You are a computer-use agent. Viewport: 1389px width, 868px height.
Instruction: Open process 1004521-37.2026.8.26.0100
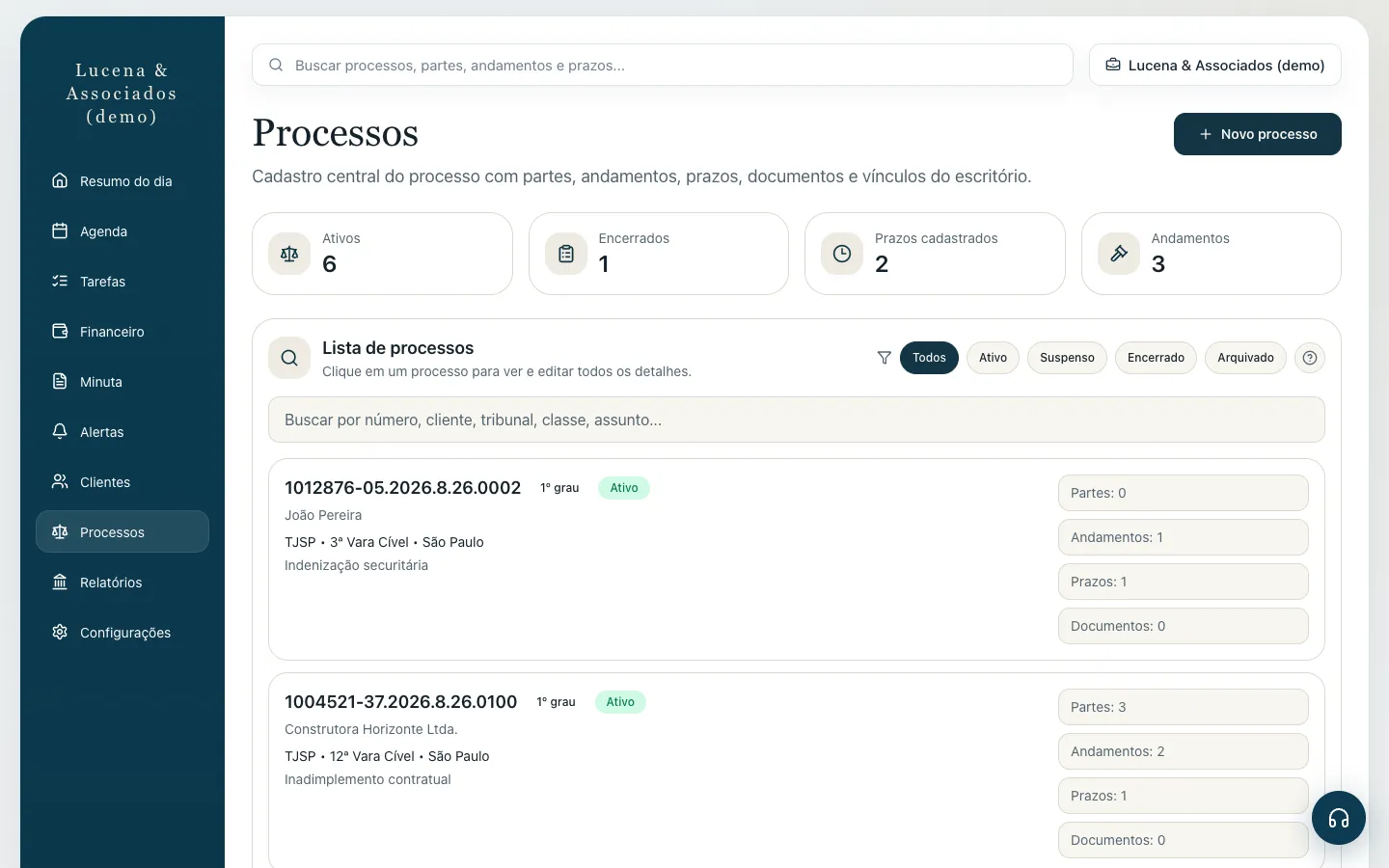pyautogui.click(x=400, y=702)
